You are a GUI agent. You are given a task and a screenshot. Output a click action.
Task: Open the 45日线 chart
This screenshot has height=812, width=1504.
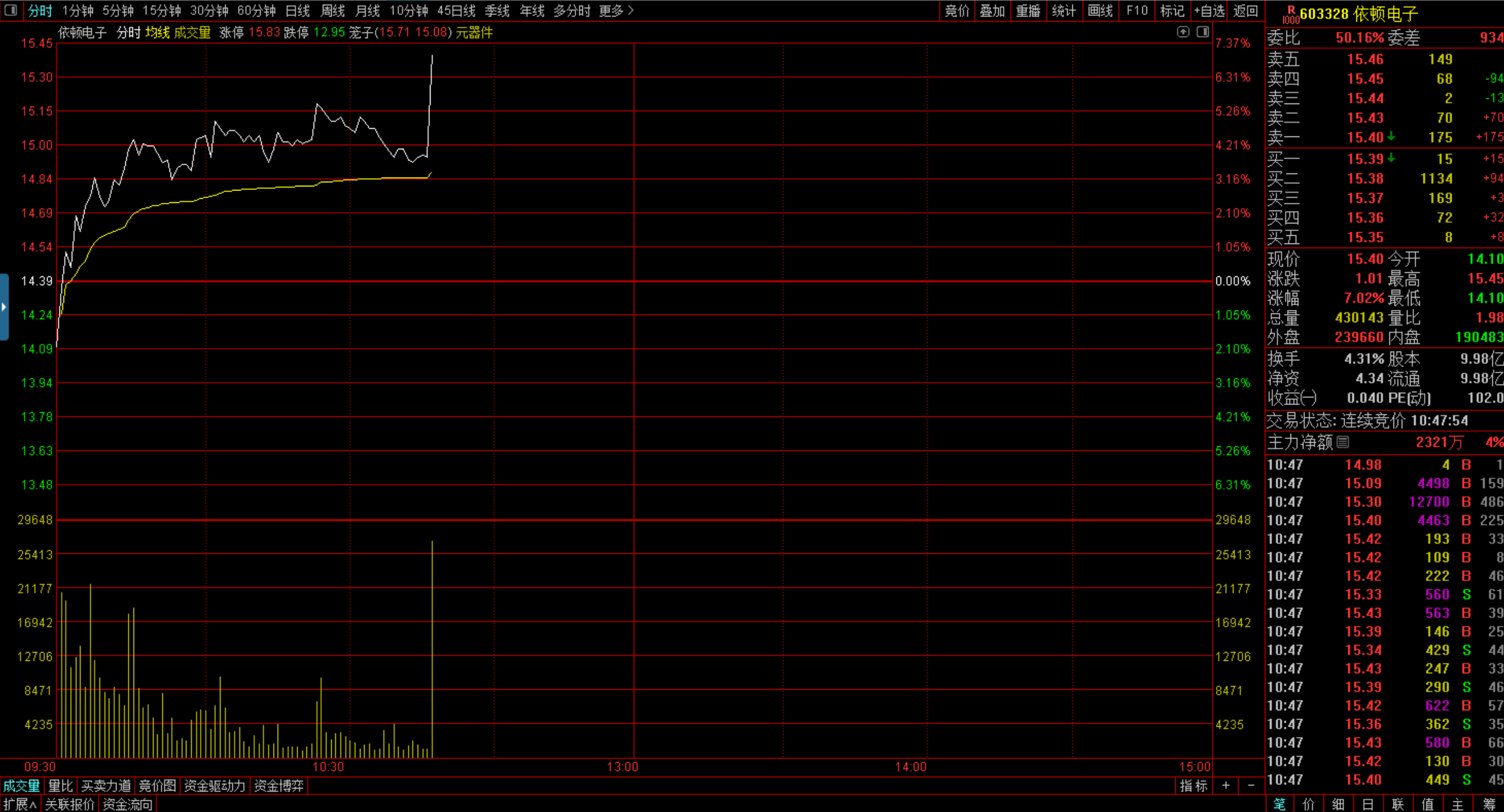coord(456,11)
